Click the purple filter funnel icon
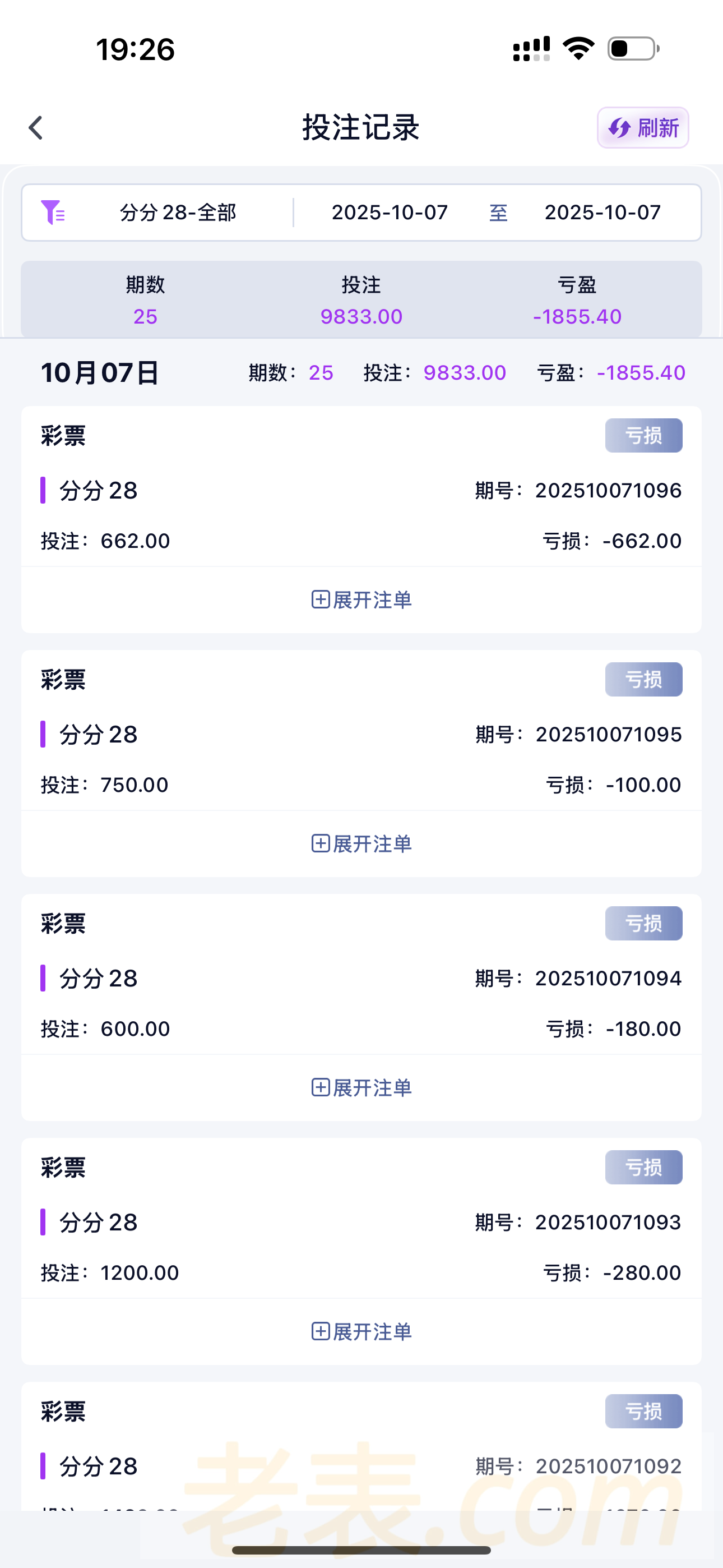This screenshot has height=1568, width=723. (53, 213)
